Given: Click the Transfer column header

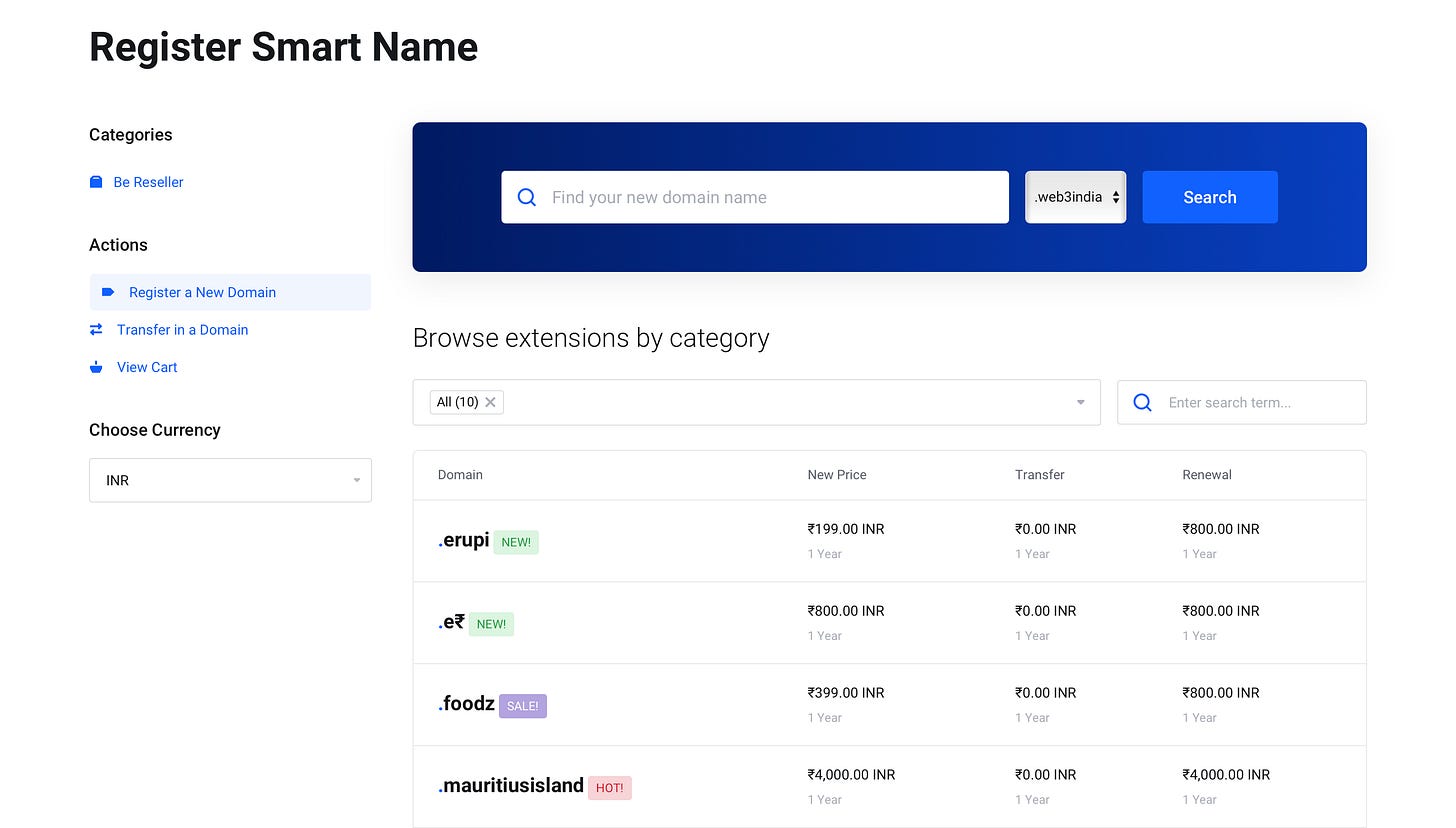Looking at the screenshot, I should coord(1040,475).
